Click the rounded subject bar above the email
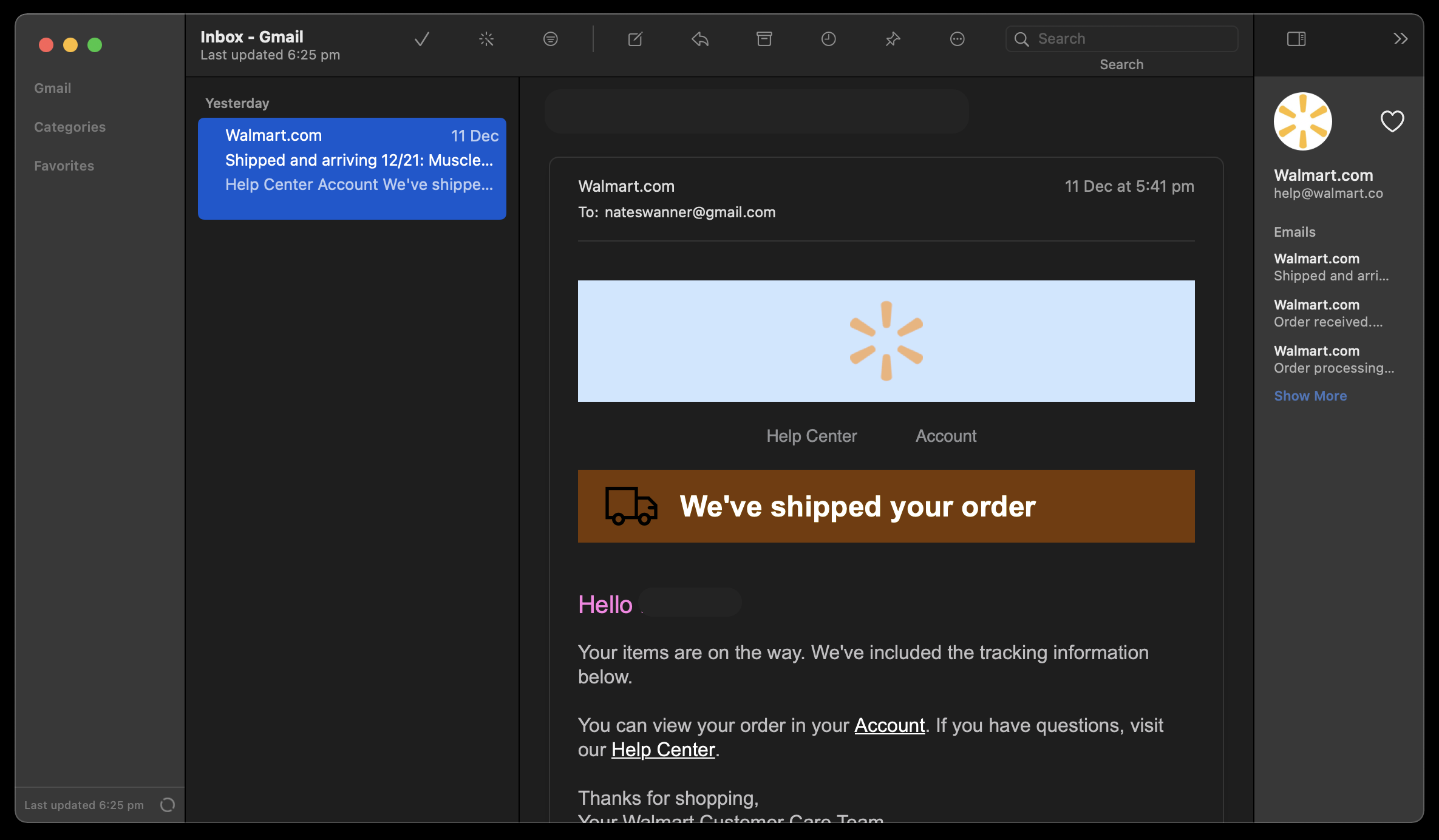Screen dimensions: 1439x840 pos(757,112)
